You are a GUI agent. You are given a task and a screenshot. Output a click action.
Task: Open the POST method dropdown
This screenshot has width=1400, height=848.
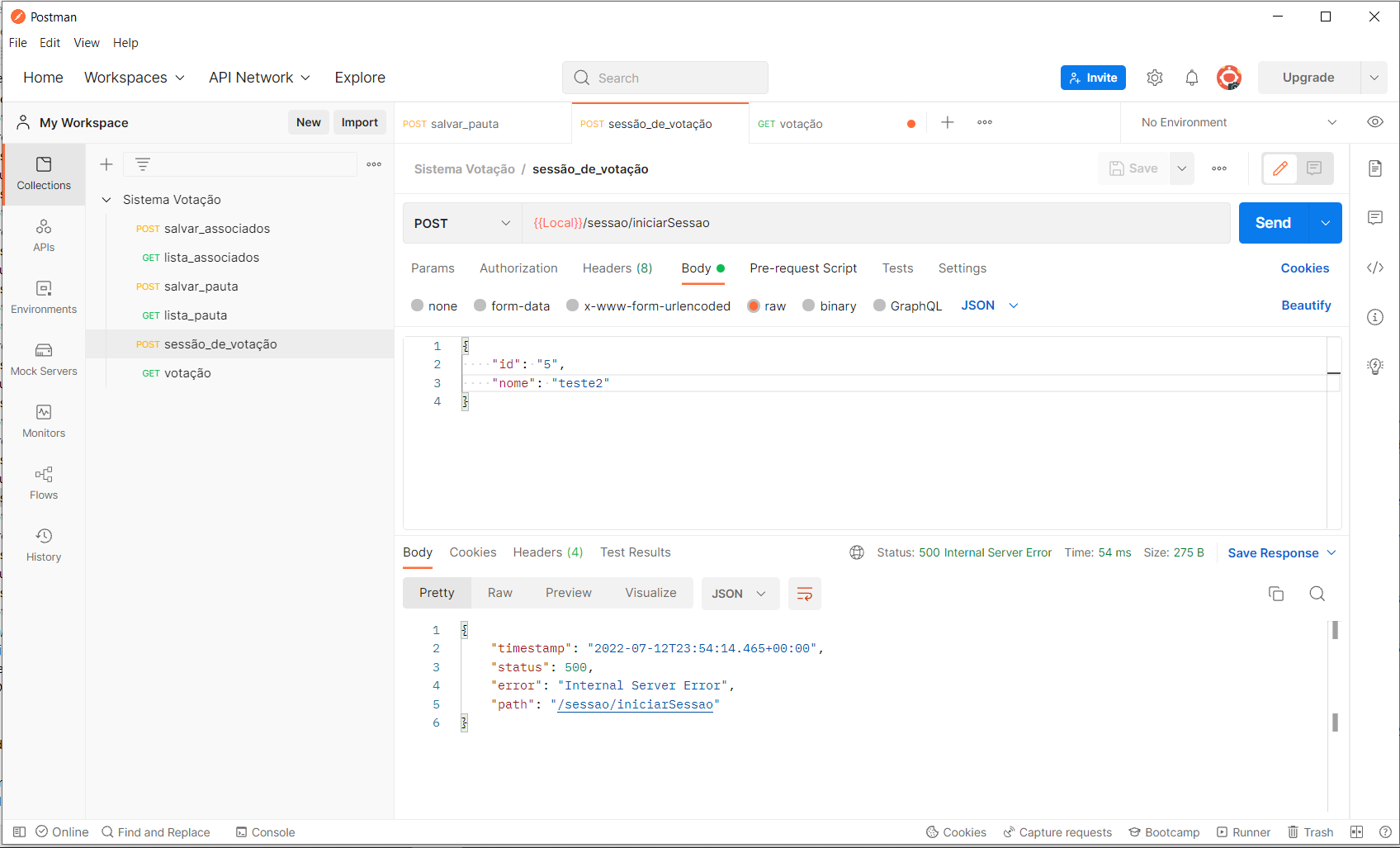pos(462,223)
